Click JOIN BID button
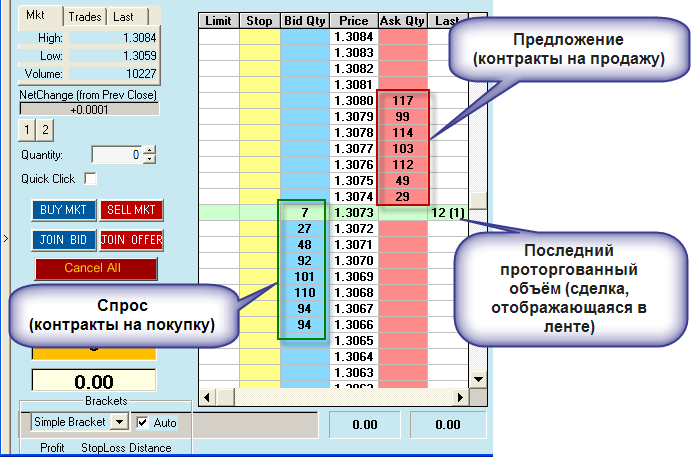This screenshot has width=696, height=457. [64, 240]
